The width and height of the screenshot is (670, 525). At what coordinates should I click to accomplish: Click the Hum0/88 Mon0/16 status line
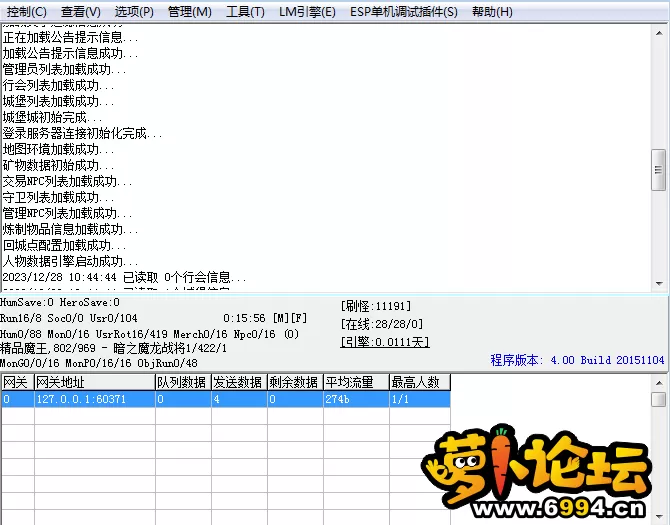tap(150, 334)
